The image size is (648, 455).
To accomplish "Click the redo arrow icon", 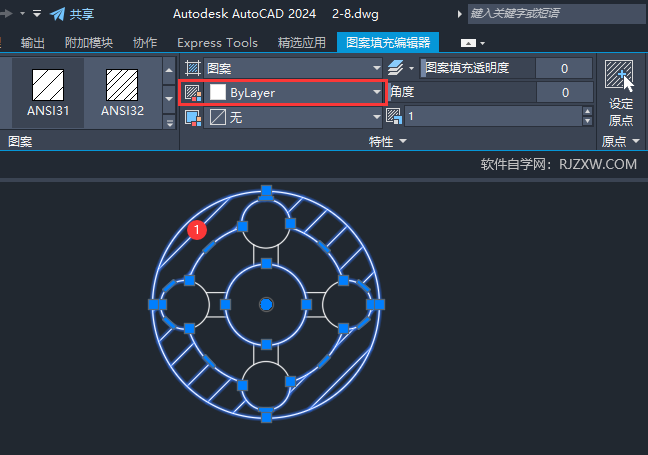I will click(6, 14).
